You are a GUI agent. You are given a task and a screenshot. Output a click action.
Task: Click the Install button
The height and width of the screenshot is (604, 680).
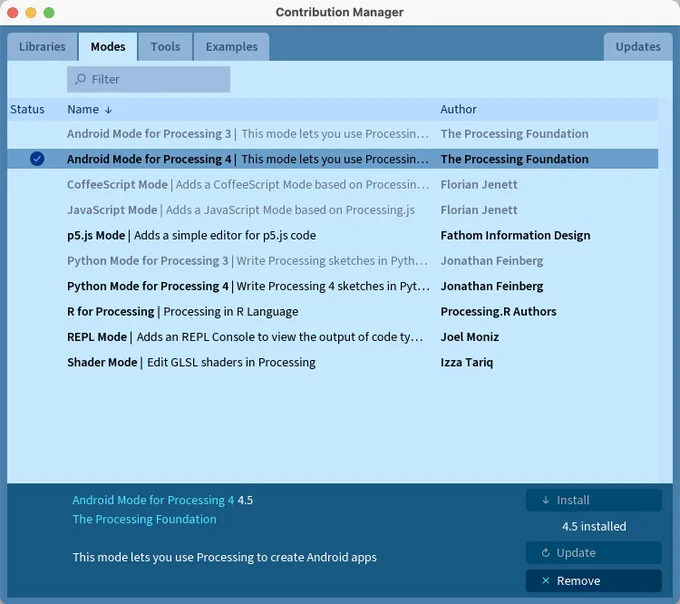594,500
